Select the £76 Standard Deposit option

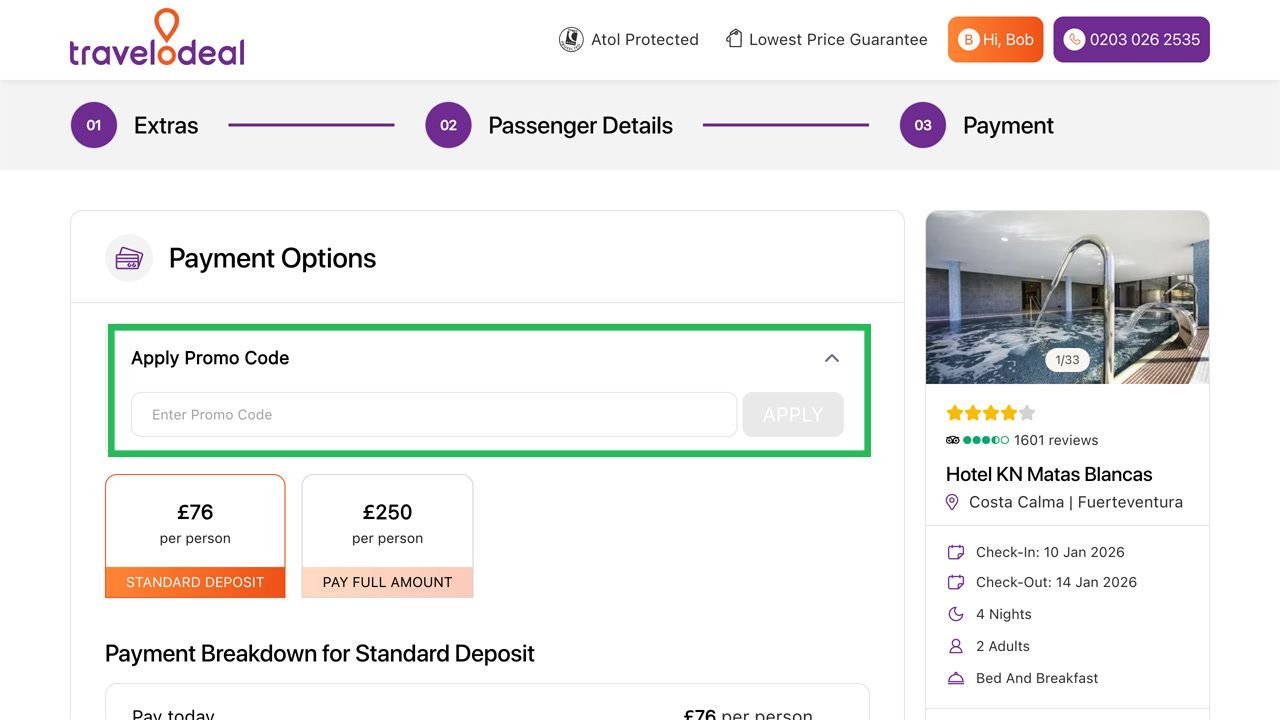pos(195,535)
